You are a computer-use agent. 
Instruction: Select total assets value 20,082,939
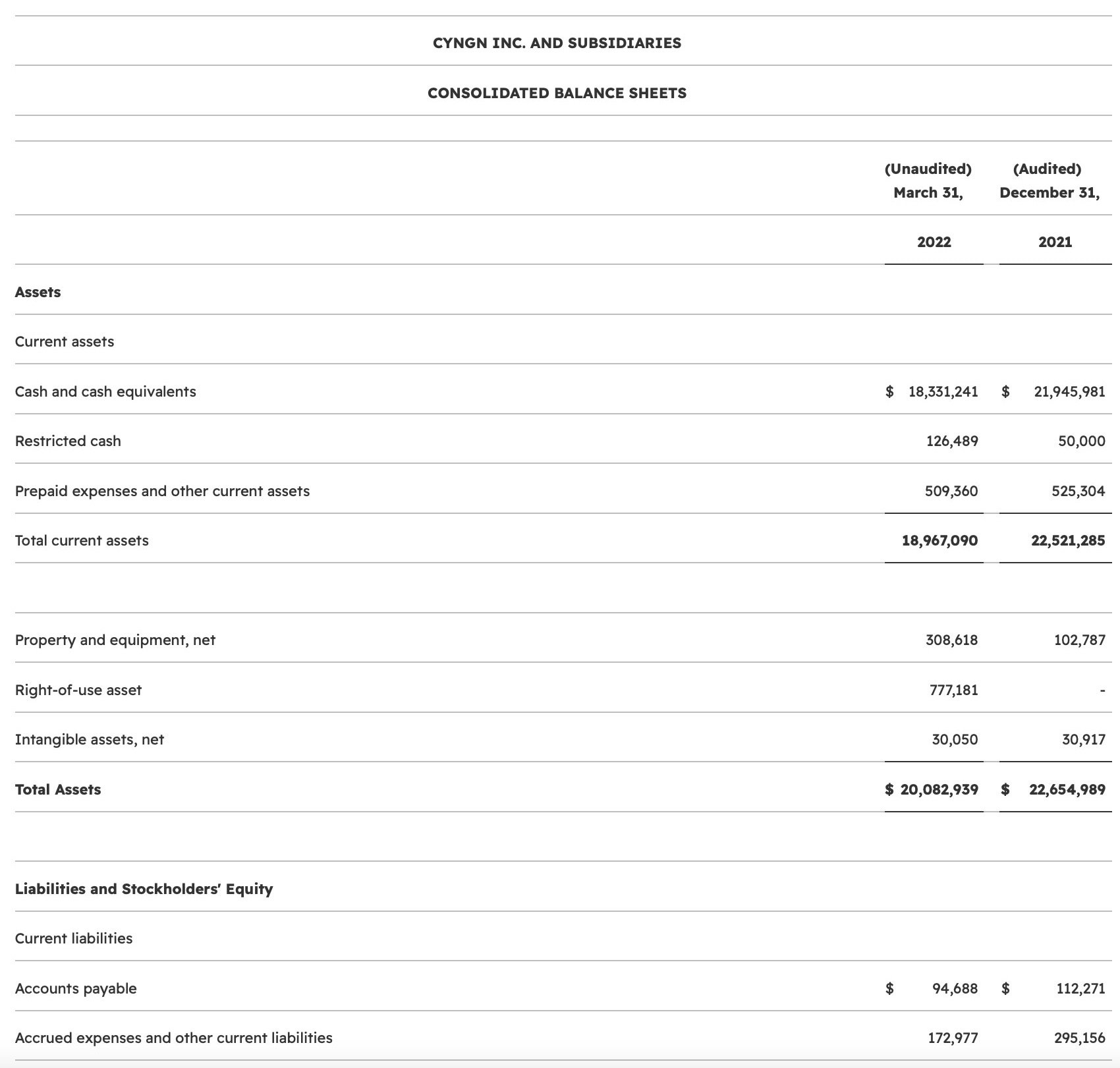pos(939,789)
